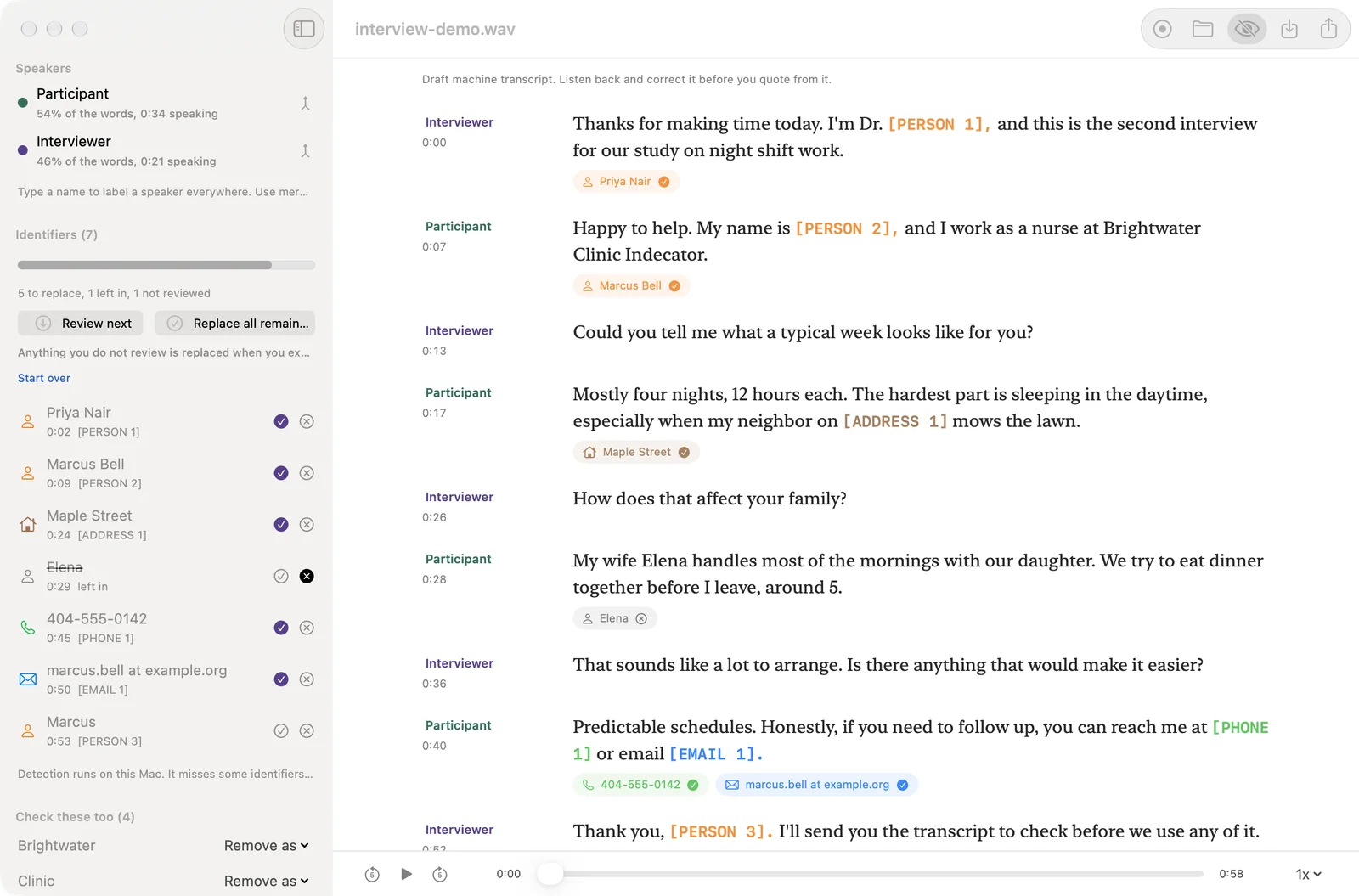Click the Start over link
1359x896 pixels.
click(x=44, y=378)
